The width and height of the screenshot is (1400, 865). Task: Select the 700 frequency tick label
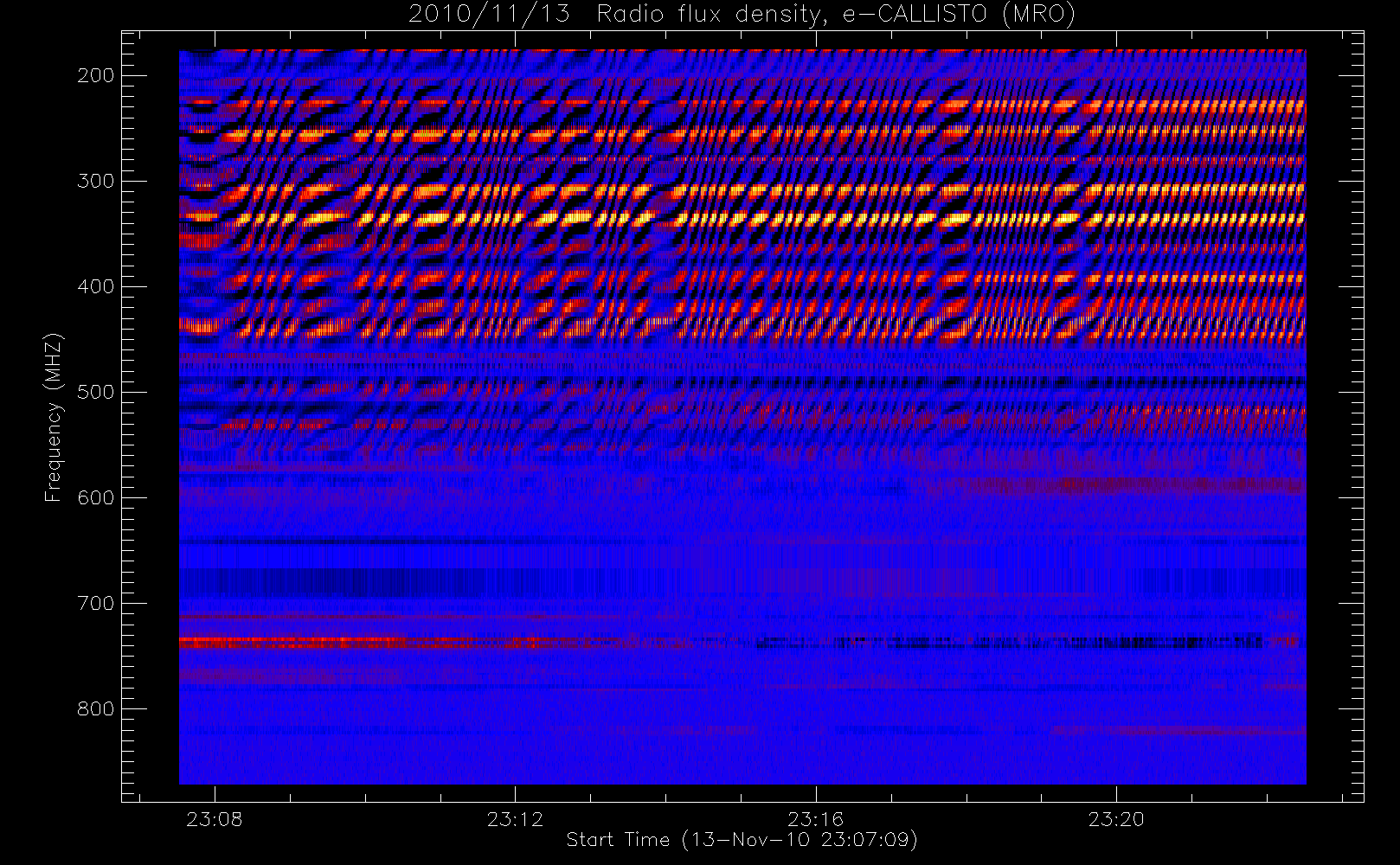[95, 603]
